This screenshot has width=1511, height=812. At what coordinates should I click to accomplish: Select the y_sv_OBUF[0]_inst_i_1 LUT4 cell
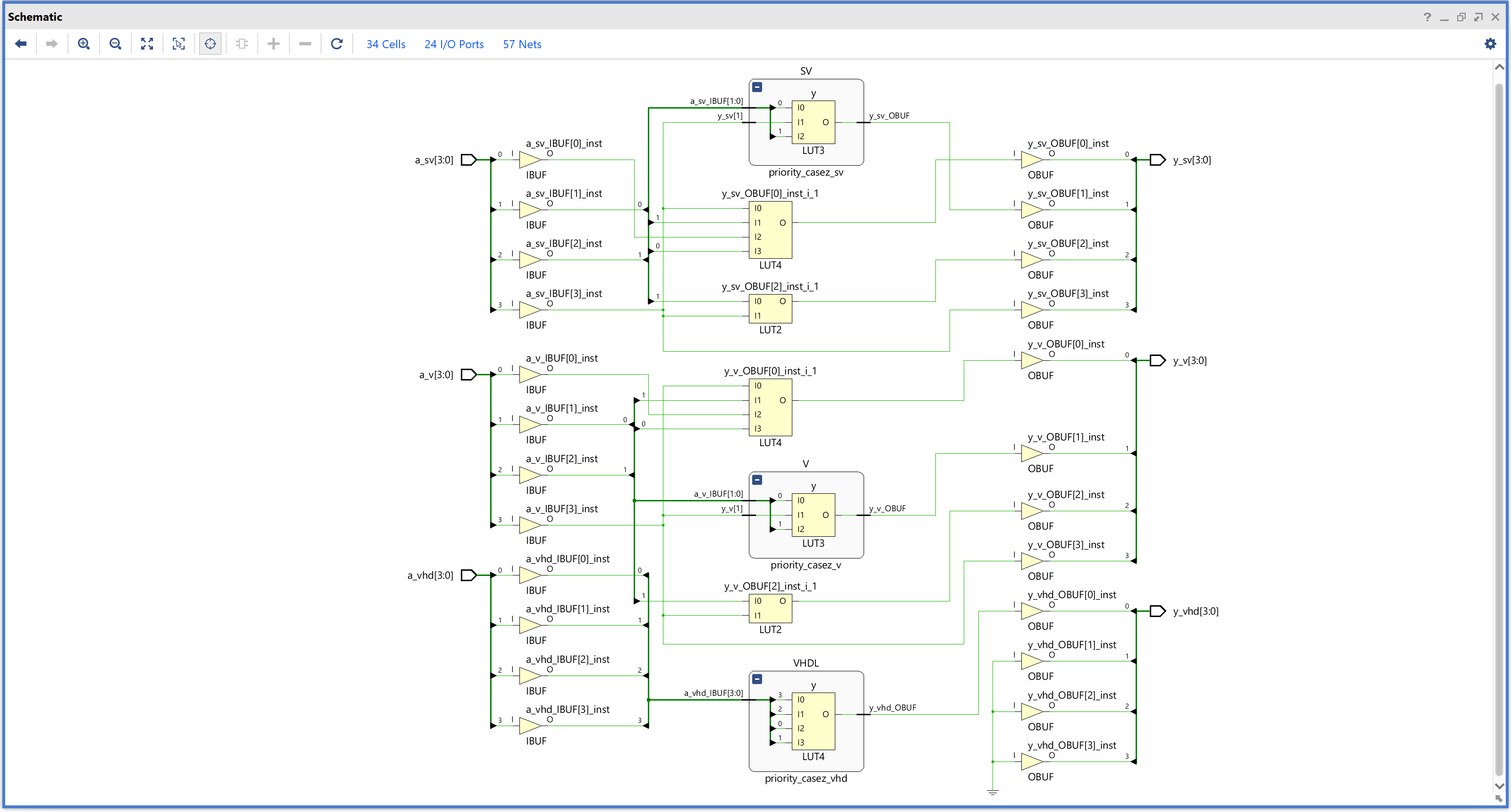pyautogui.click(x=770, y=230)
